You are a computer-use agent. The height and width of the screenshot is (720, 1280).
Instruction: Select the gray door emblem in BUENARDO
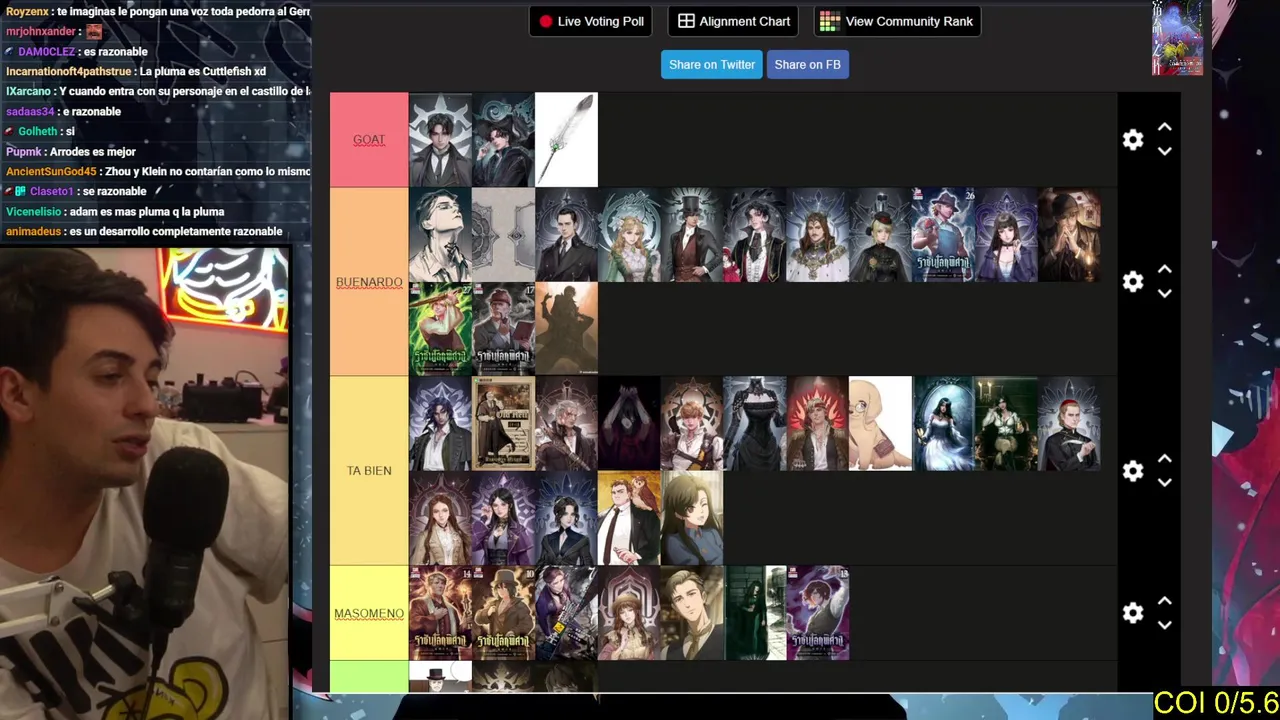[503, 235]
